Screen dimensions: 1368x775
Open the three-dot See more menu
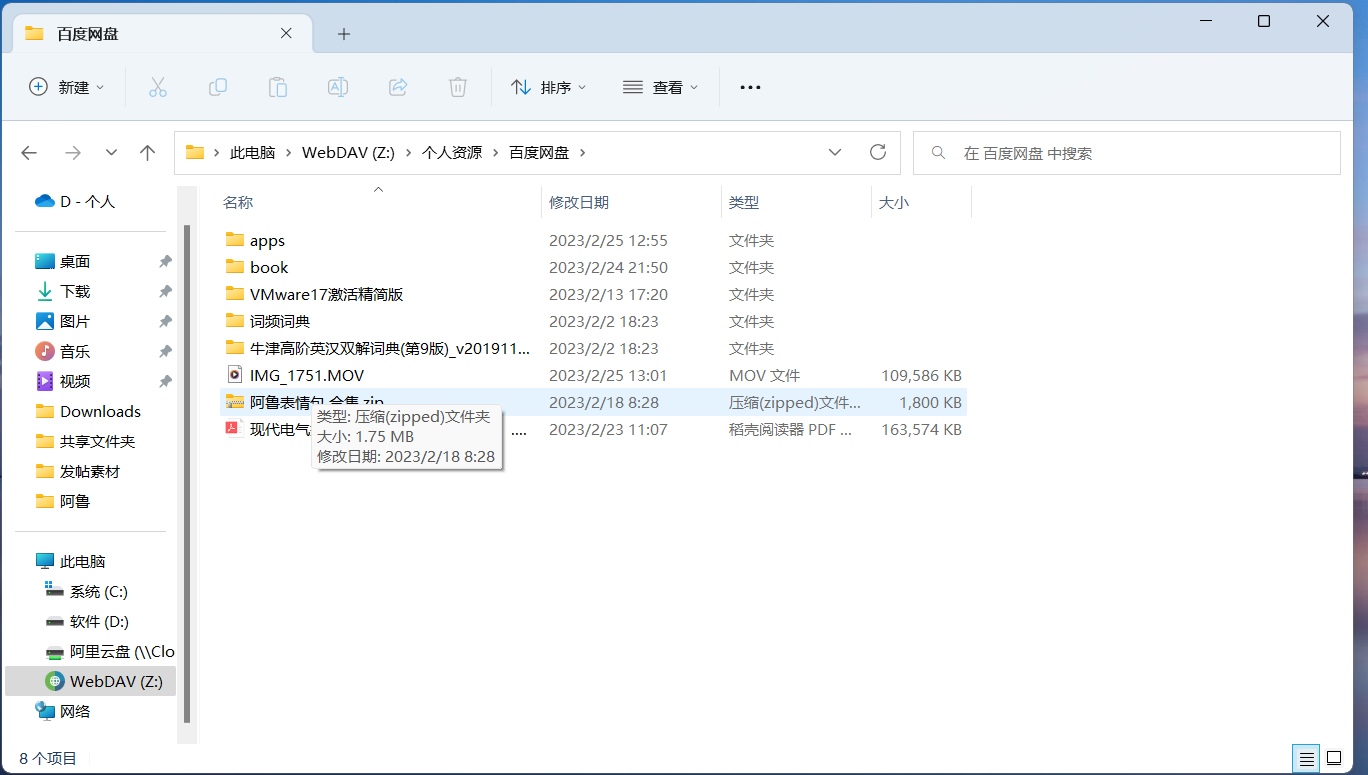pyautogui.click(x=750, y=87)
